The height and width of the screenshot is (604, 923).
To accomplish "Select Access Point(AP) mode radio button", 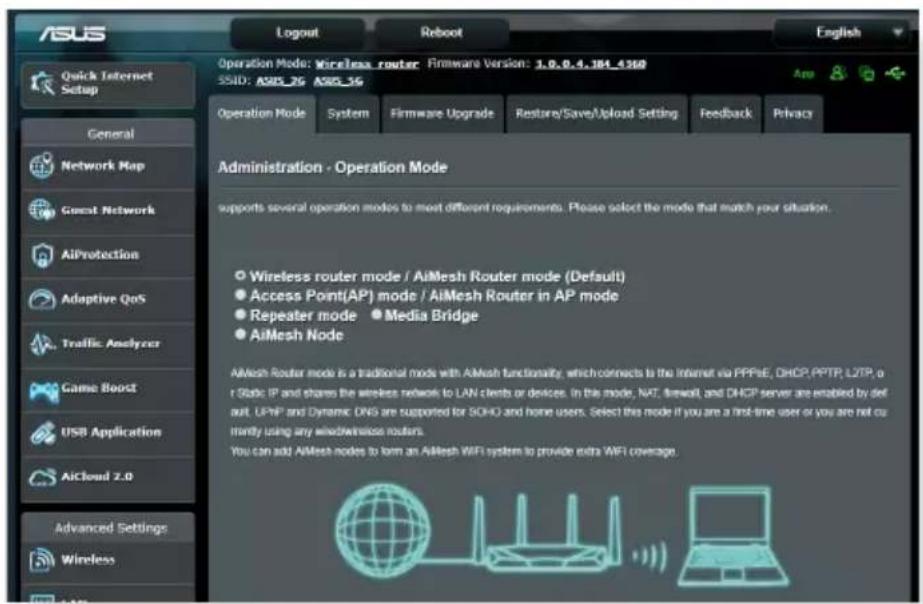I will tap(240, 294).
